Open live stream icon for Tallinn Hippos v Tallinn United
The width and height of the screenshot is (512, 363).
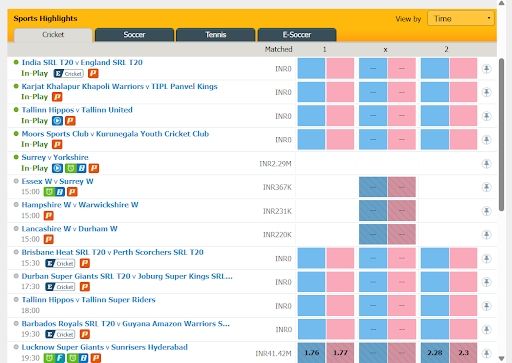point(57,121)
